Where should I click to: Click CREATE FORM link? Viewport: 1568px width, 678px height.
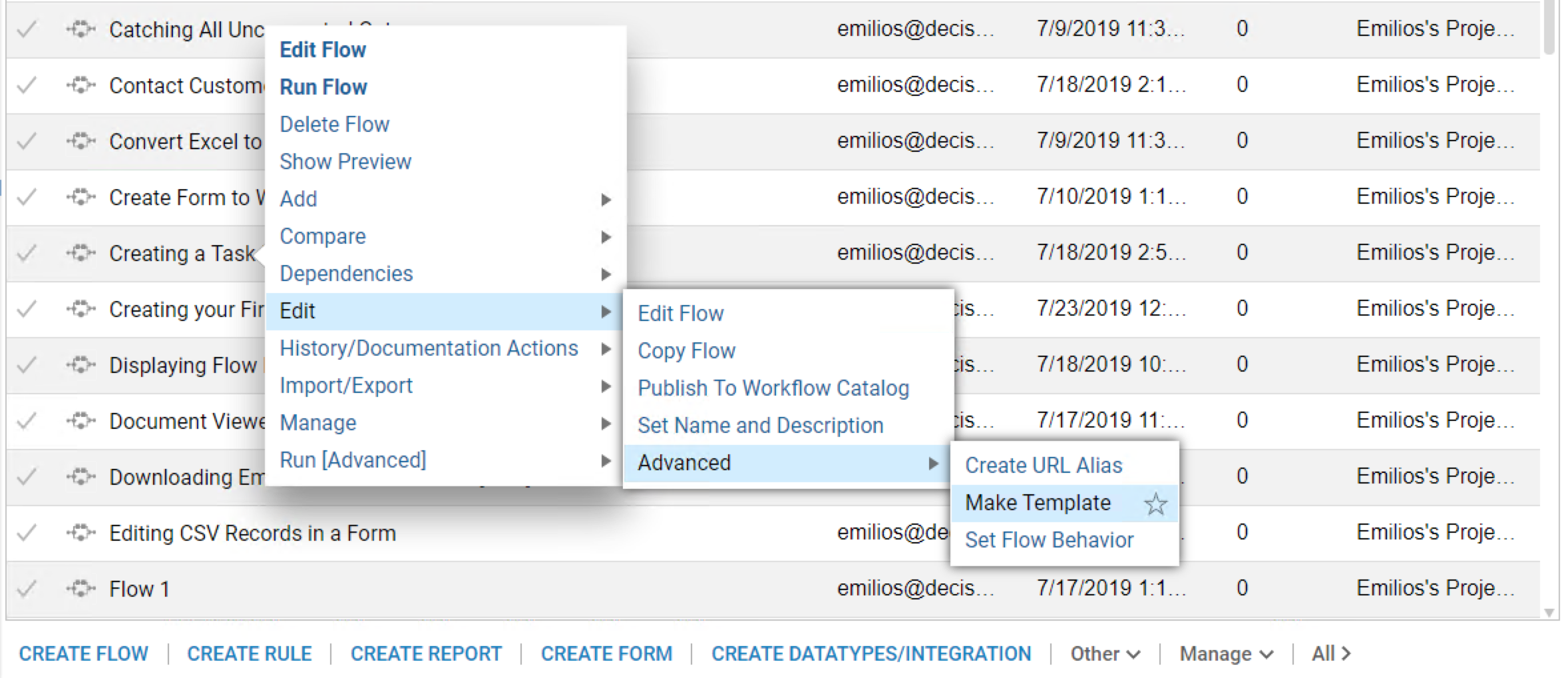pyautogui.click(x=606, y=654)
